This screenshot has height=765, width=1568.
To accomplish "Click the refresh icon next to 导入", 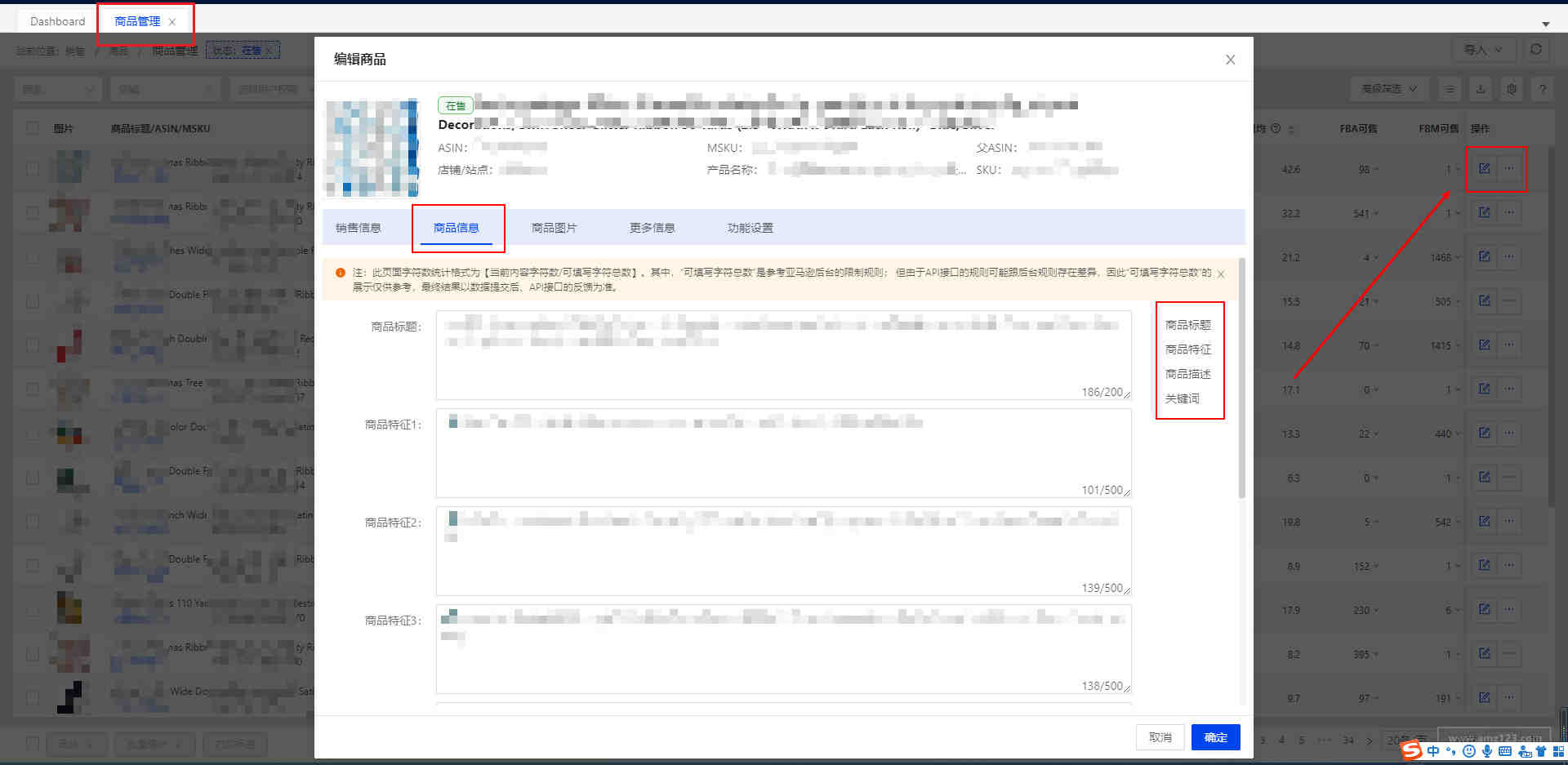I will click(x=1535, y=50).
